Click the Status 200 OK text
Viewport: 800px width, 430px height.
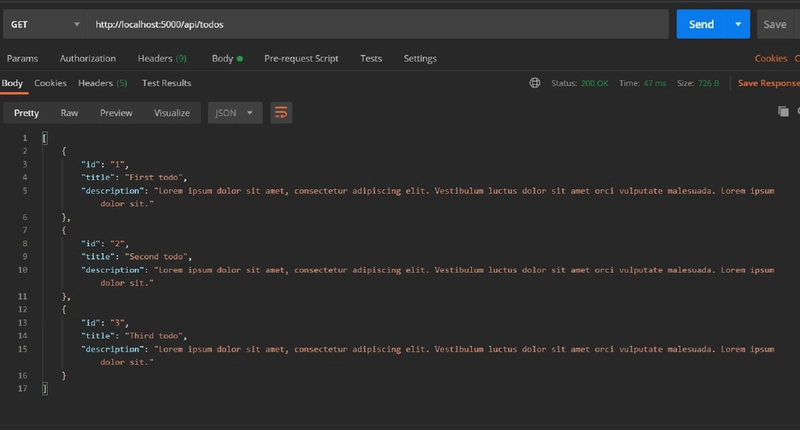coord(580,83)
